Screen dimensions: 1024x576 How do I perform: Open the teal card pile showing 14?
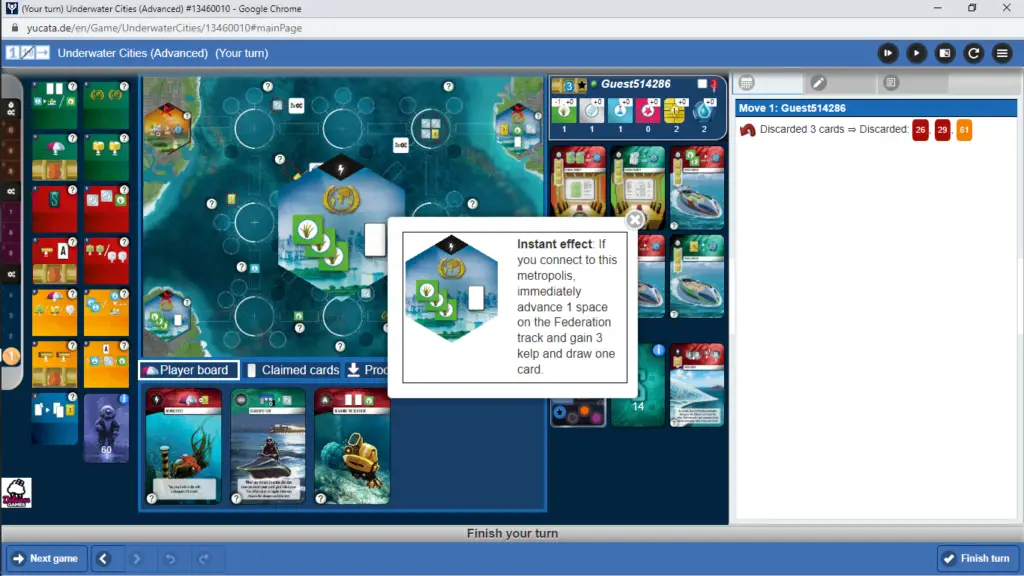point(638,386)
